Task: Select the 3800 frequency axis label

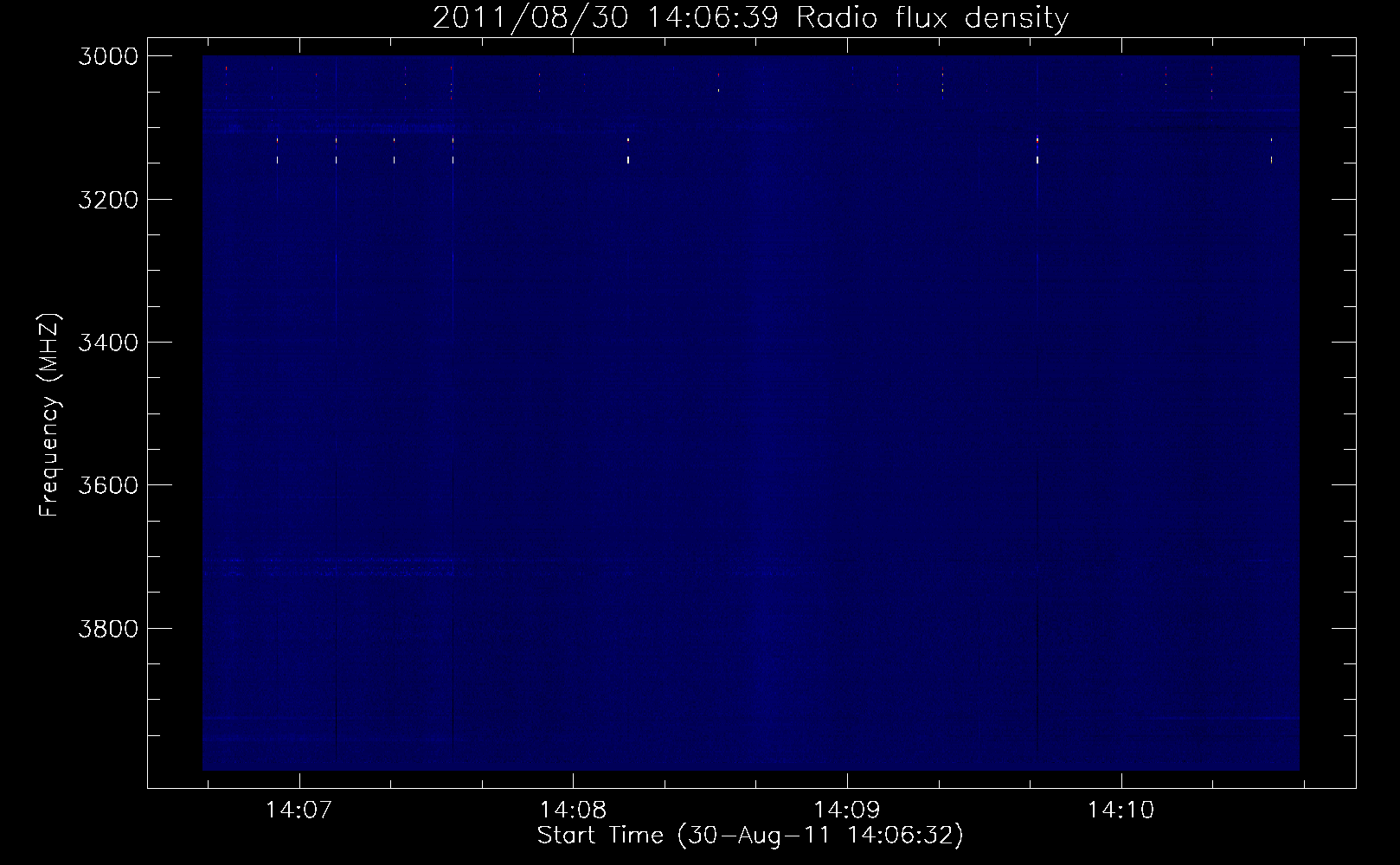Action: coord(108,627)
